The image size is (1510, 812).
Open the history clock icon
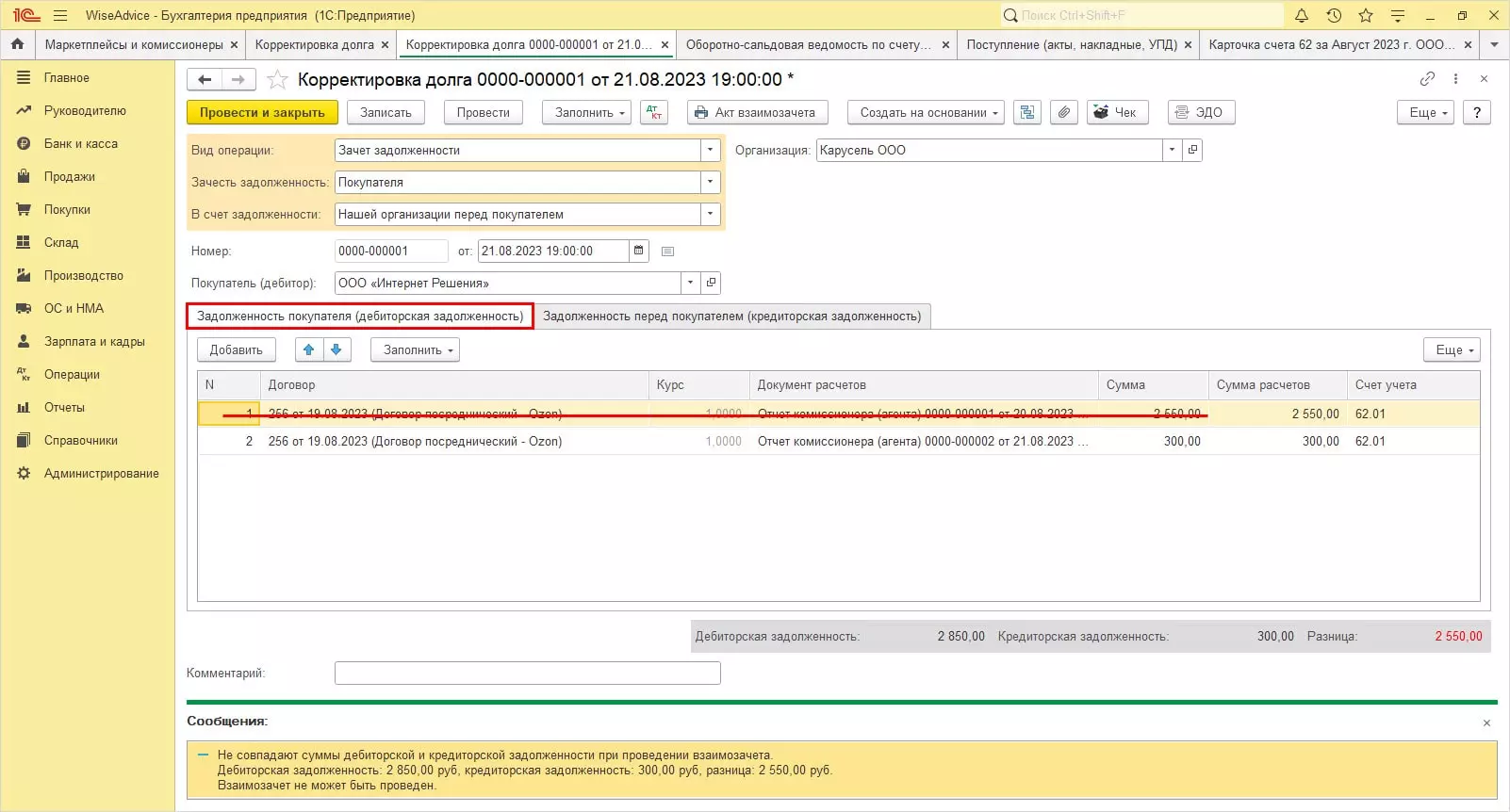[1334, 15]
